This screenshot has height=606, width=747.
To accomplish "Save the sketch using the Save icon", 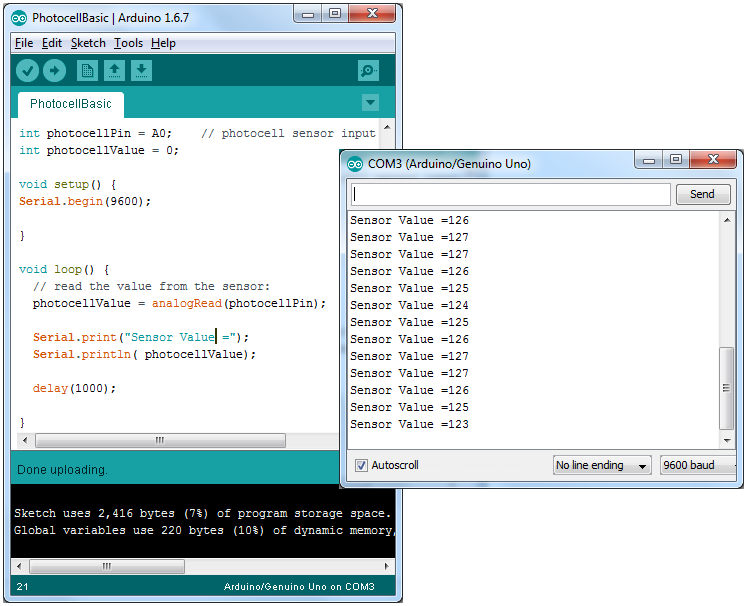I will tap(141, 71).
